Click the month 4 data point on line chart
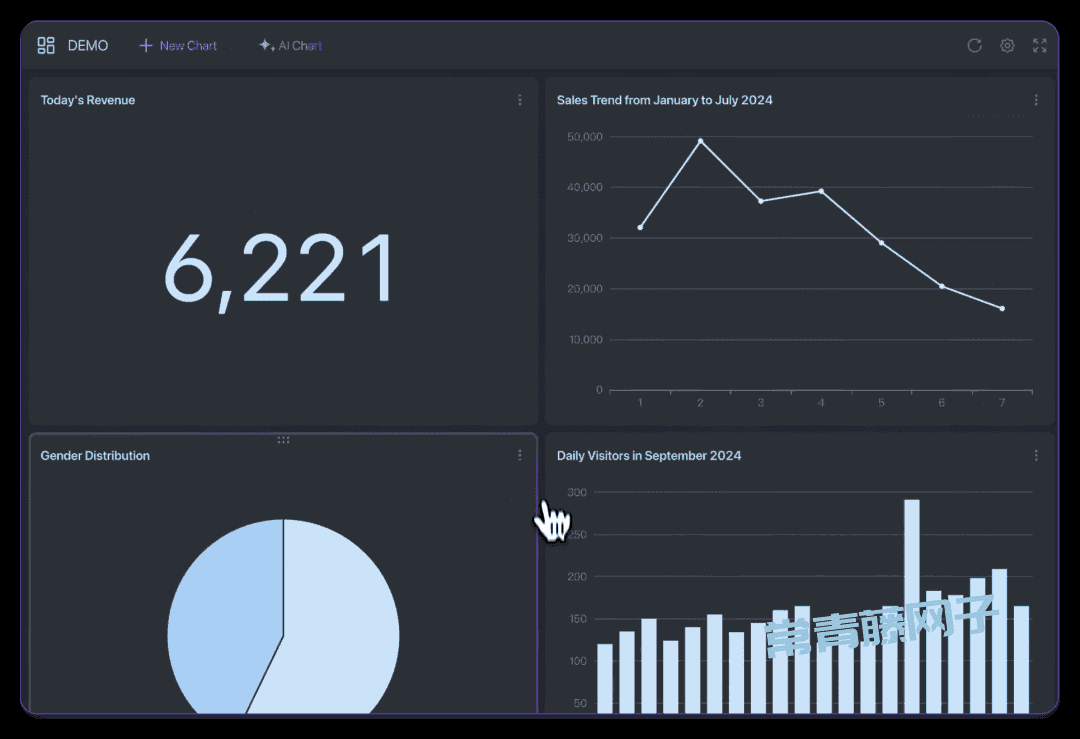The height and width of the screenshot is (739, 1080). tap(821, 191)
